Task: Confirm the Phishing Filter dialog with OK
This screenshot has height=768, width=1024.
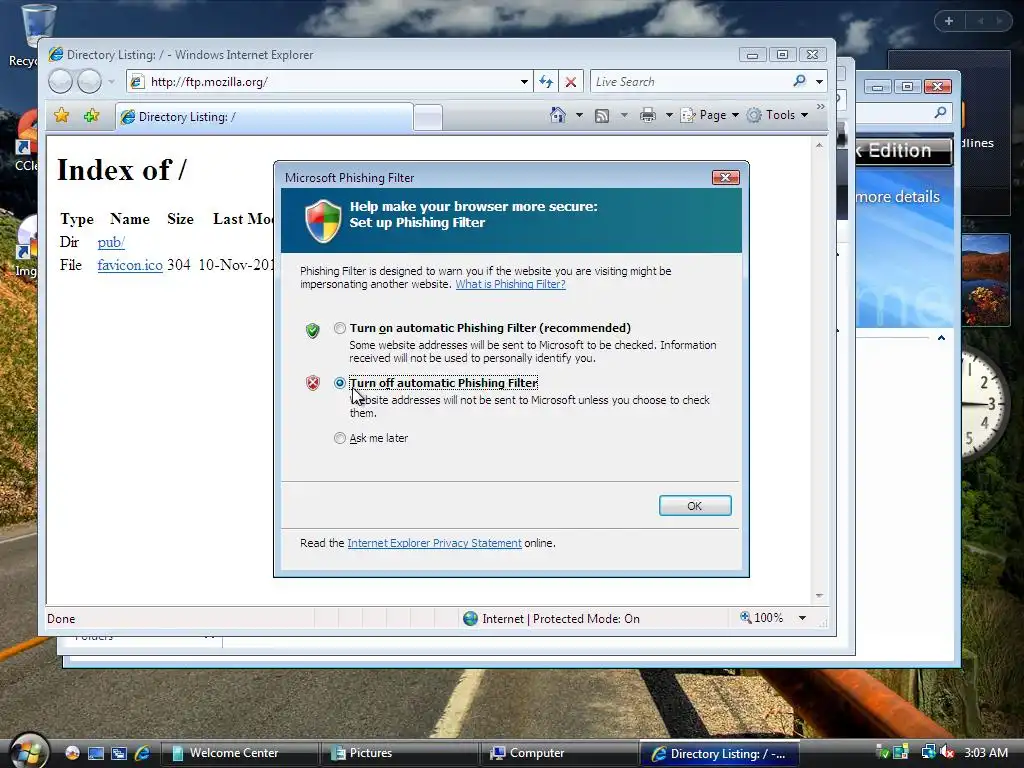Action: (x=695, y=505)
